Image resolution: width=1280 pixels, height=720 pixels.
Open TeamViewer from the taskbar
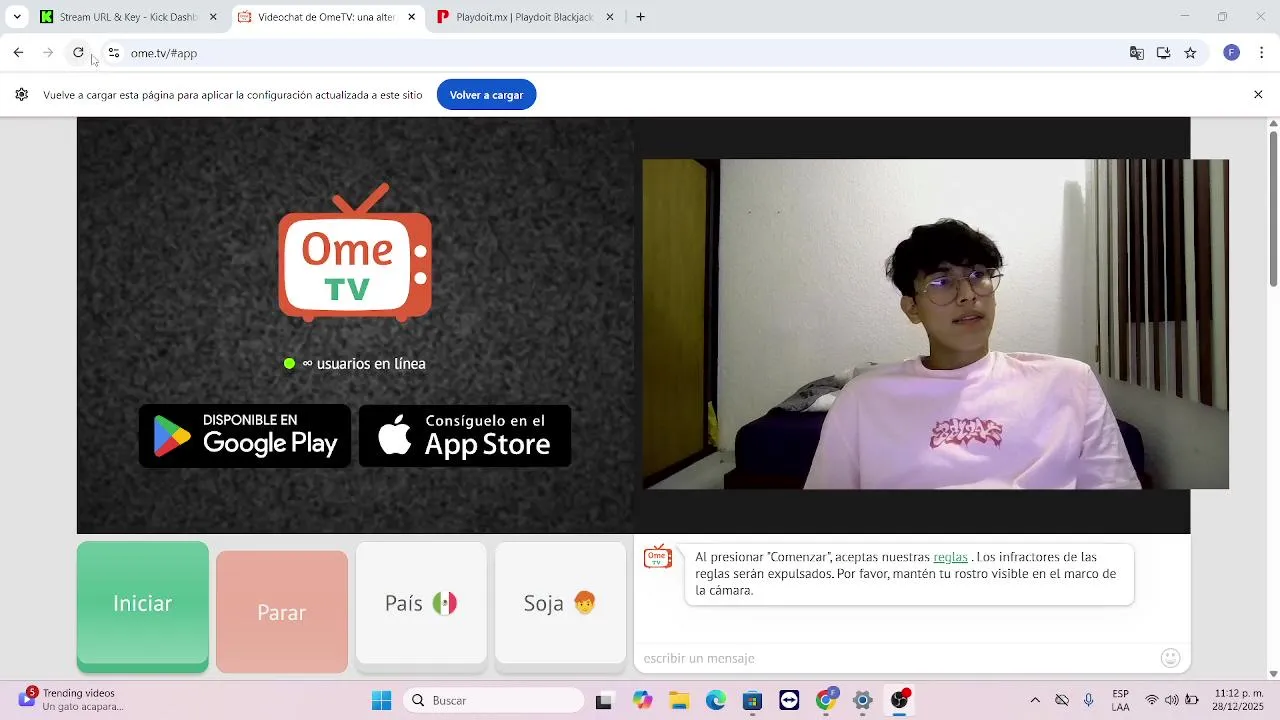789,701
